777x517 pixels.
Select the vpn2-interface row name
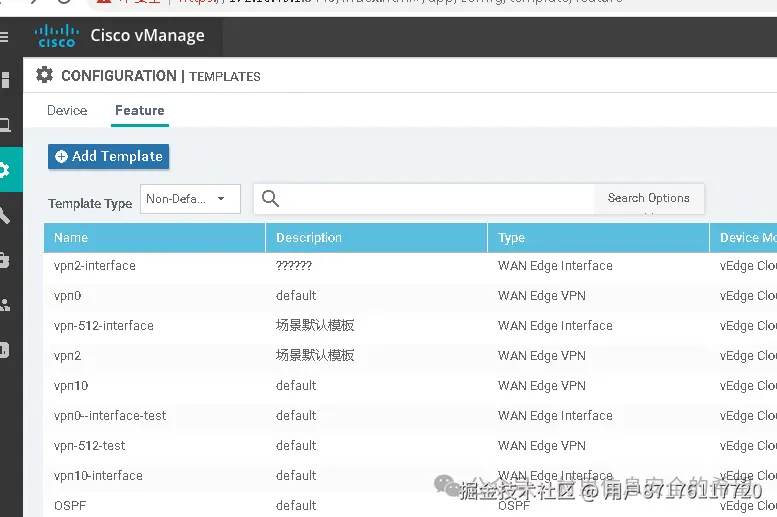95,266
